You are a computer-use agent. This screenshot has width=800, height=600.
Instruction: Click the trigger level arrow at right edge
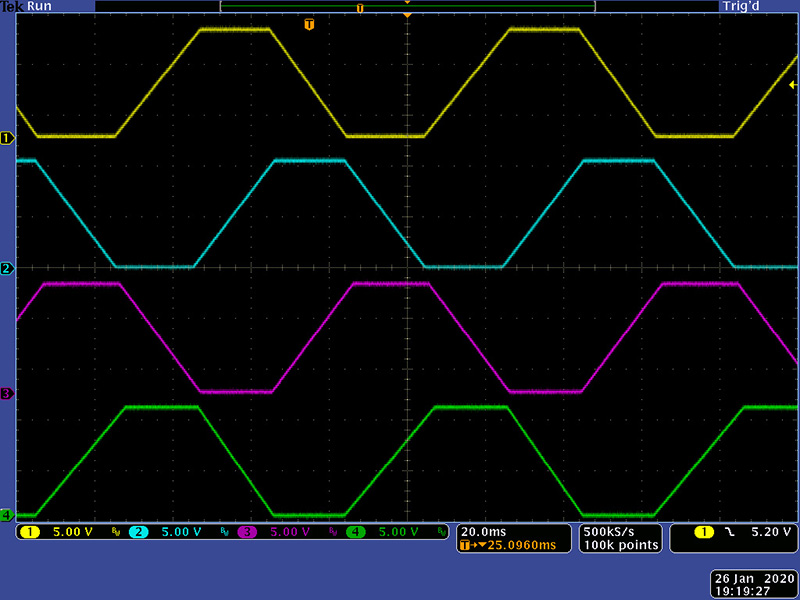coord(793,84)
